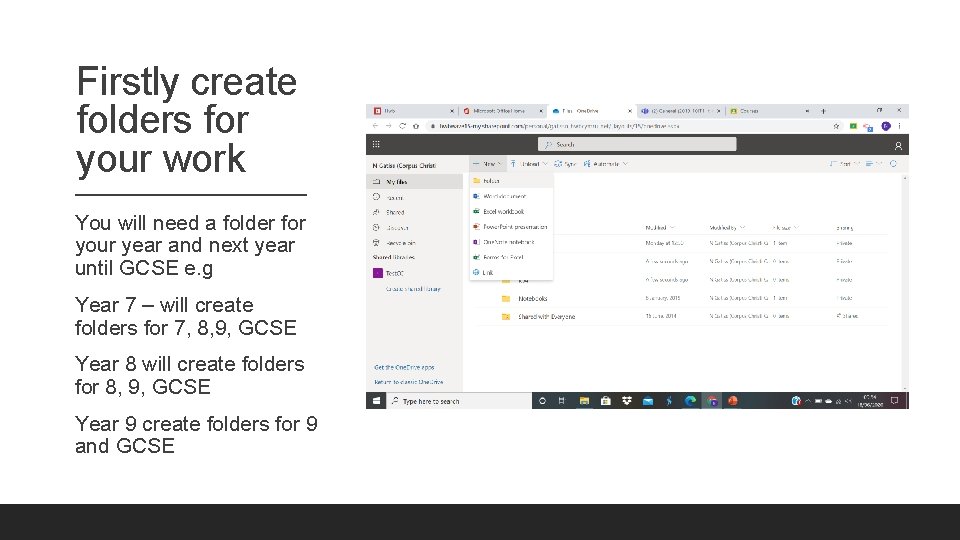The image size is (960, 540).
Task: Bookmark page with the star icon
Action: [x=836, y=126]
